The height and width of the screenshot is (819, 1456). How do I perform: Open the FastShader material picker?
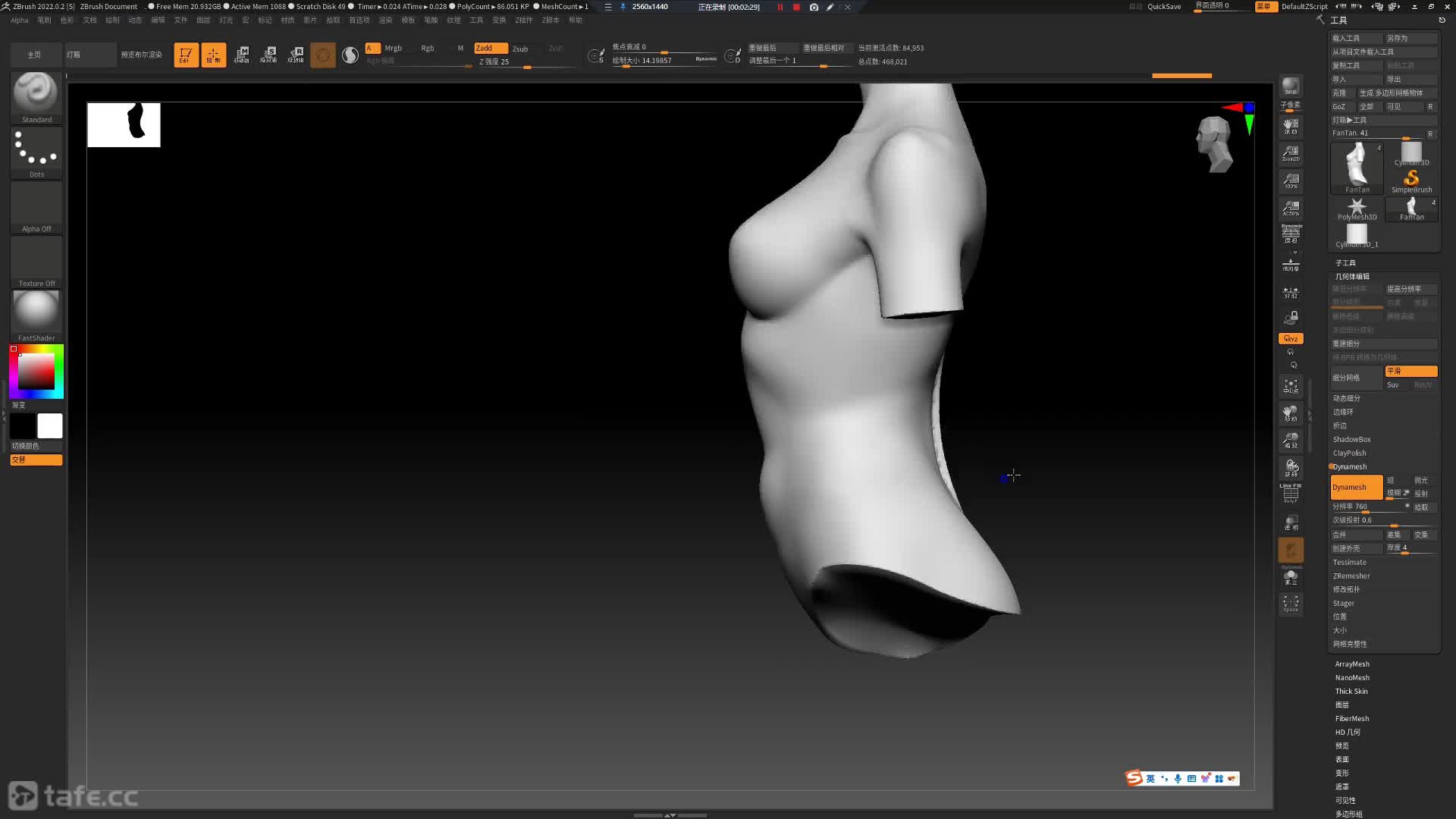(36, 316)
